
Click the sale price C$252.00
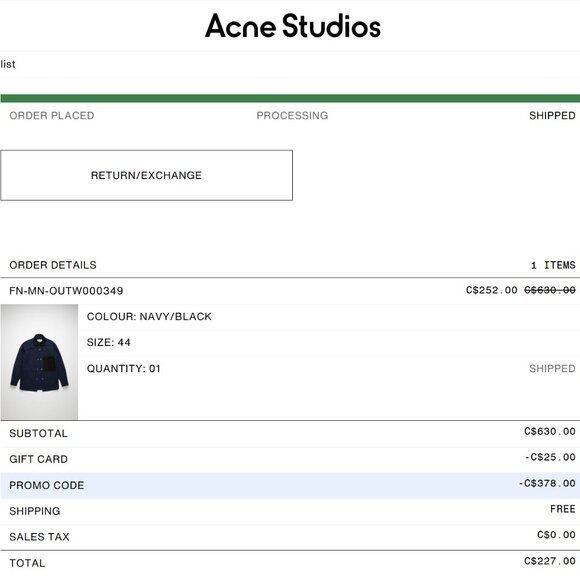(492, 290)
